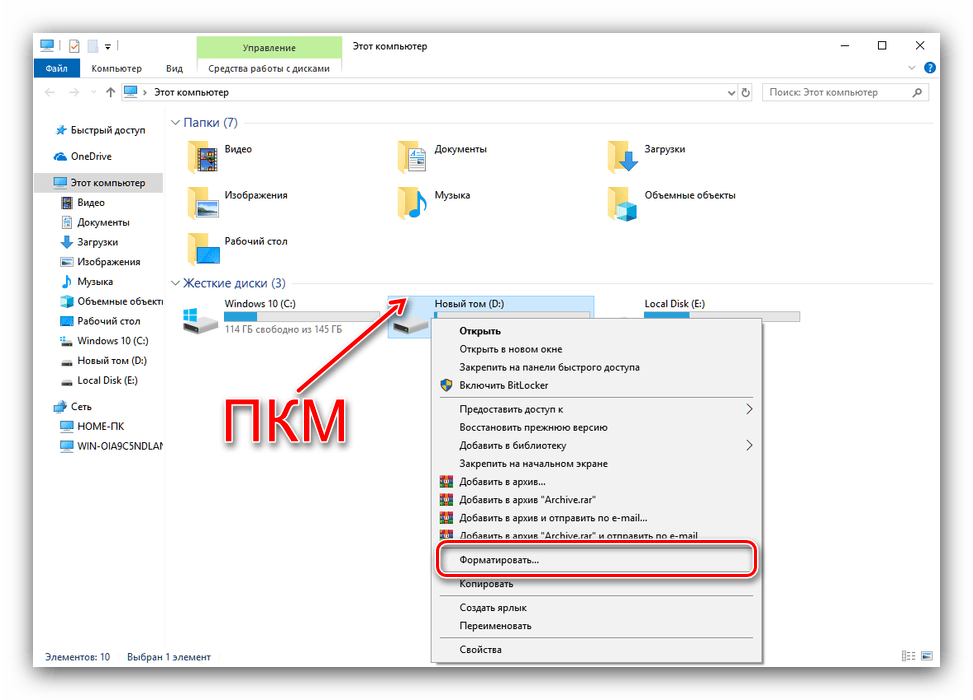Image resolution: width=973 pixels, height=700 pixels.
Task: Open the Музыка folder icon
Action: click(x=412, y=202)
